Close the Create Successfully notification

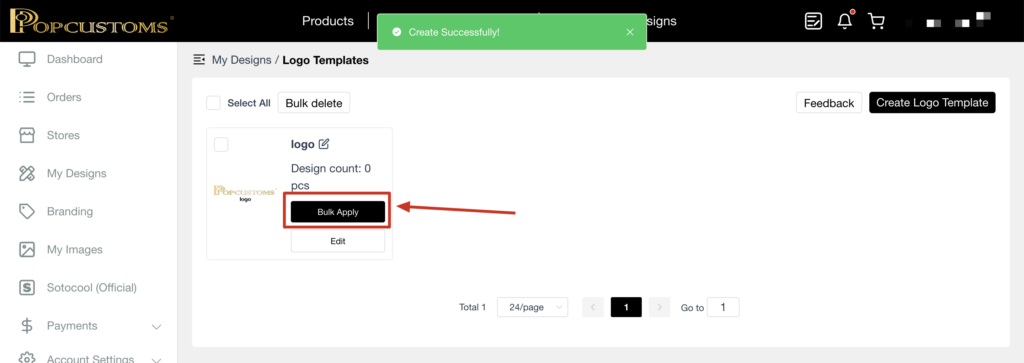pyautogui.click(x=630, y=32)
